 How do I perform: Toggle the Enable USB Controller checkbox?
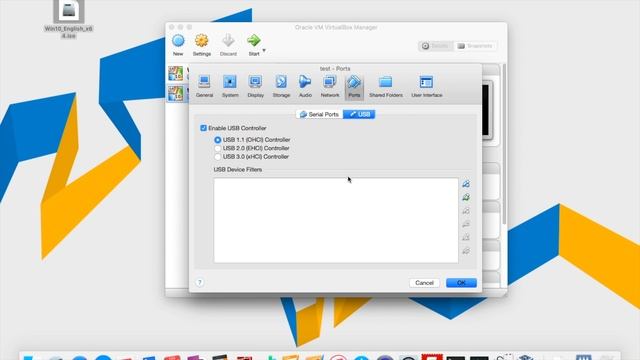tap(203, 128)
